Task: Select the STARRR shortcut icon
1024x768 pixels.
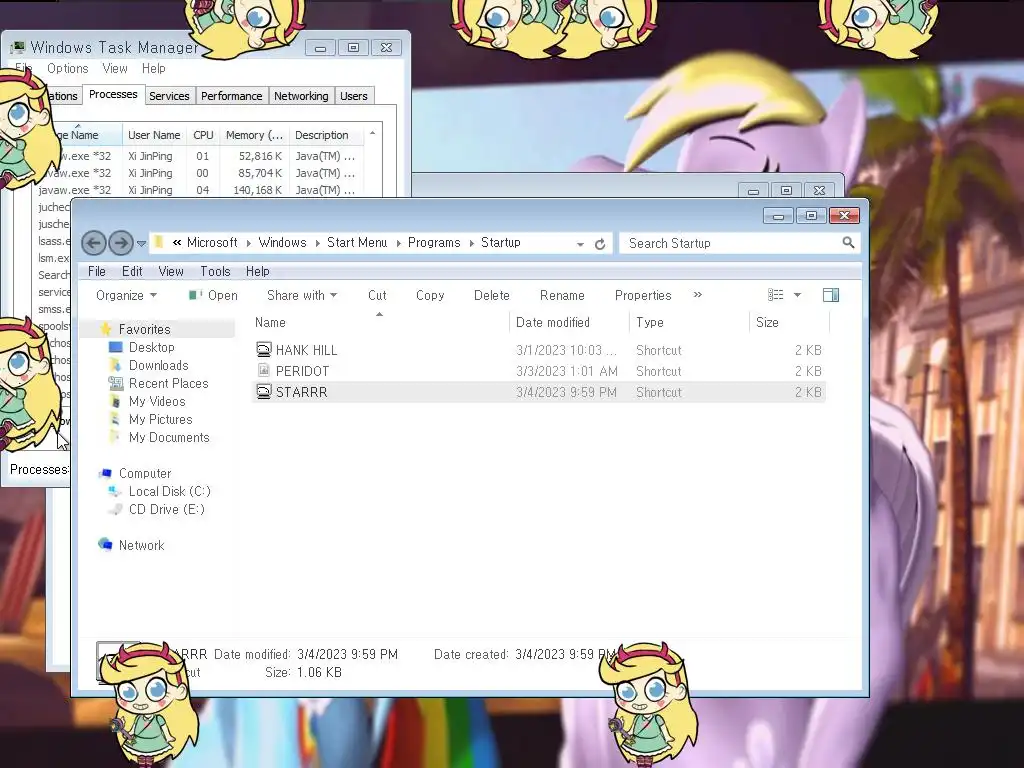Action: [263, 391]
